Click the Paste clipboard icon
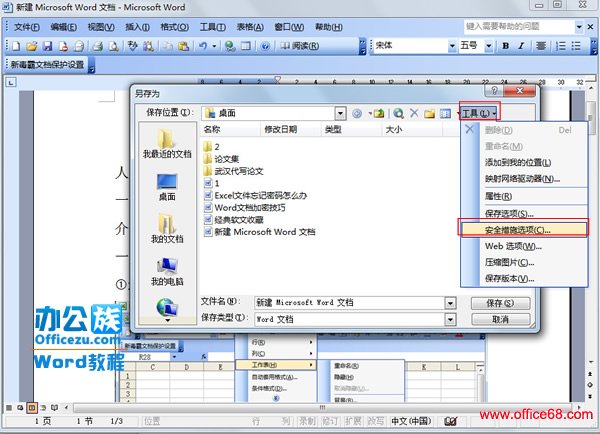600x434 pixels. click(x=184, y=46)
